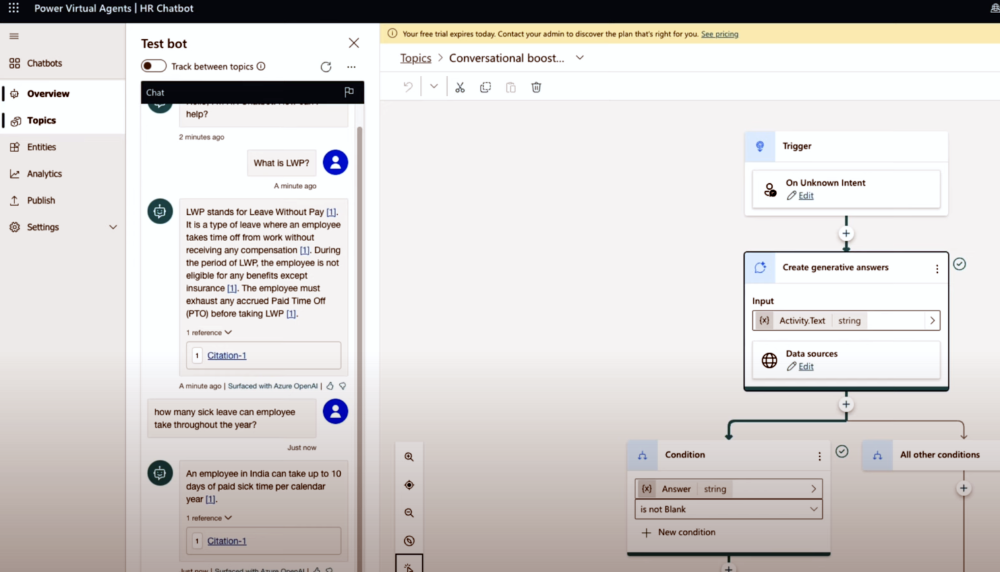This screenshot has height=572, width=1000.
Task: Open Citation-1 link under LWP answer
Action: (x=226, y=355)
